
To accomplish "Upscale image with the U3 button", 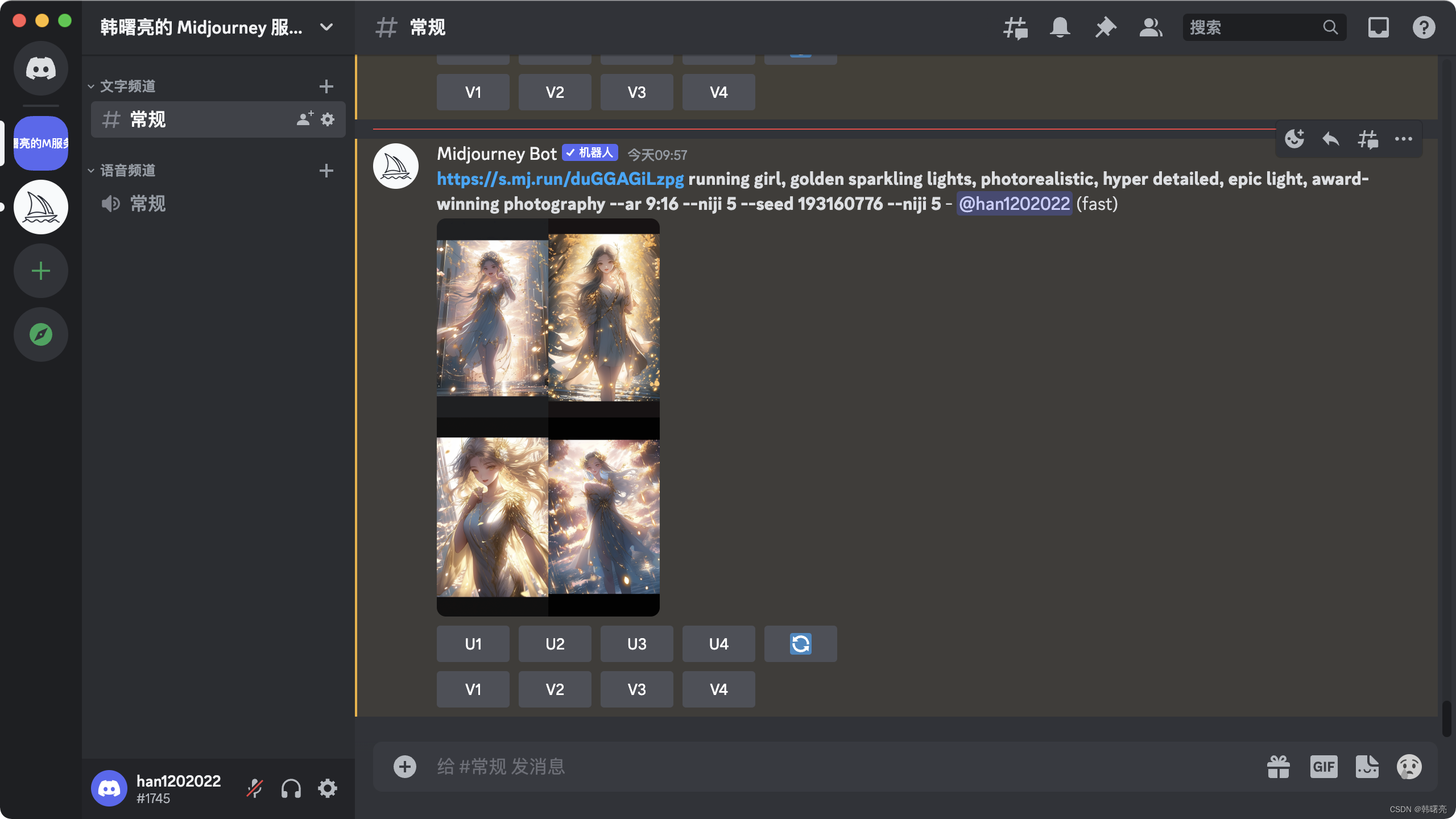I will click(637, 644).
